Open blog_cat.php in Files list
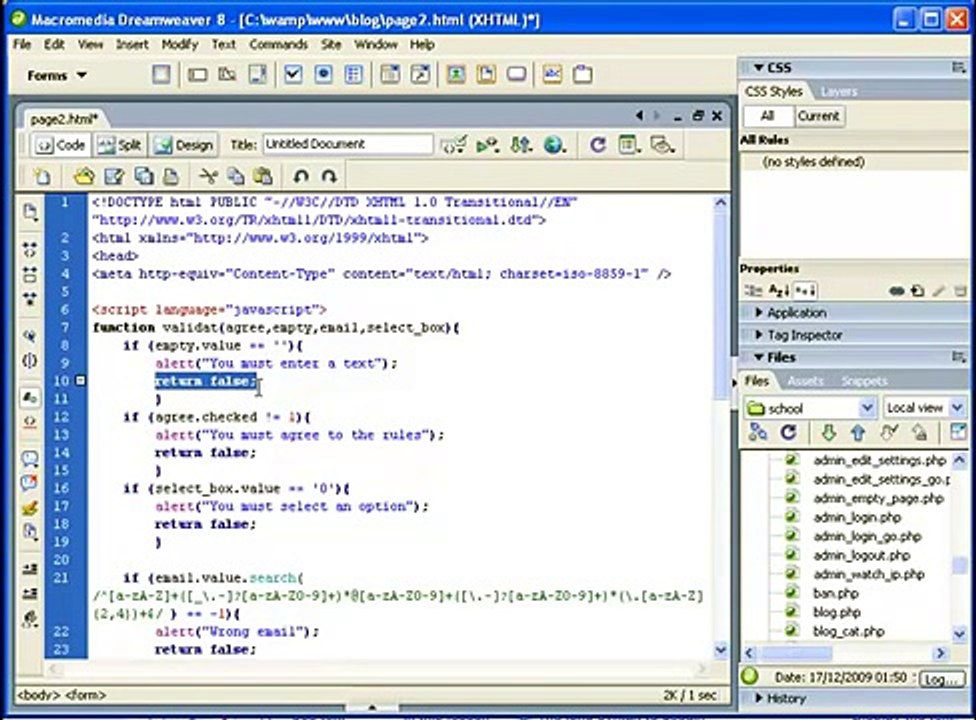976x720 pixels. (848, 631)
